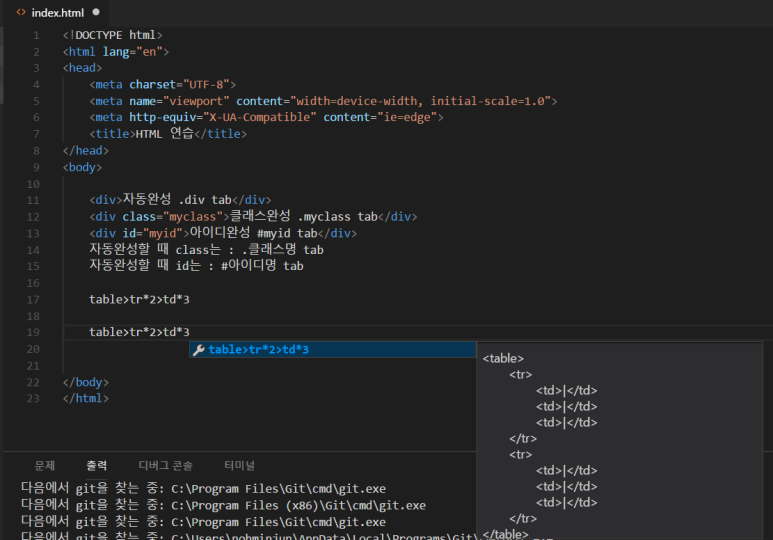Click line number 19 in the gutter
This screenshot has width=773, height=540.
click(x=34, y=332)
